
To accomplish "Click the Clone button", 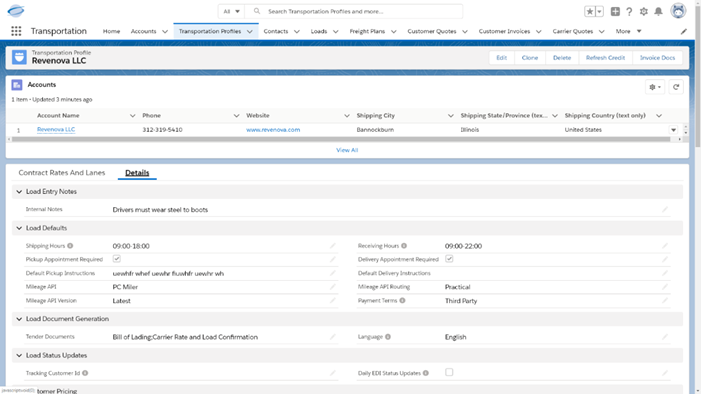I will [530, 58].
